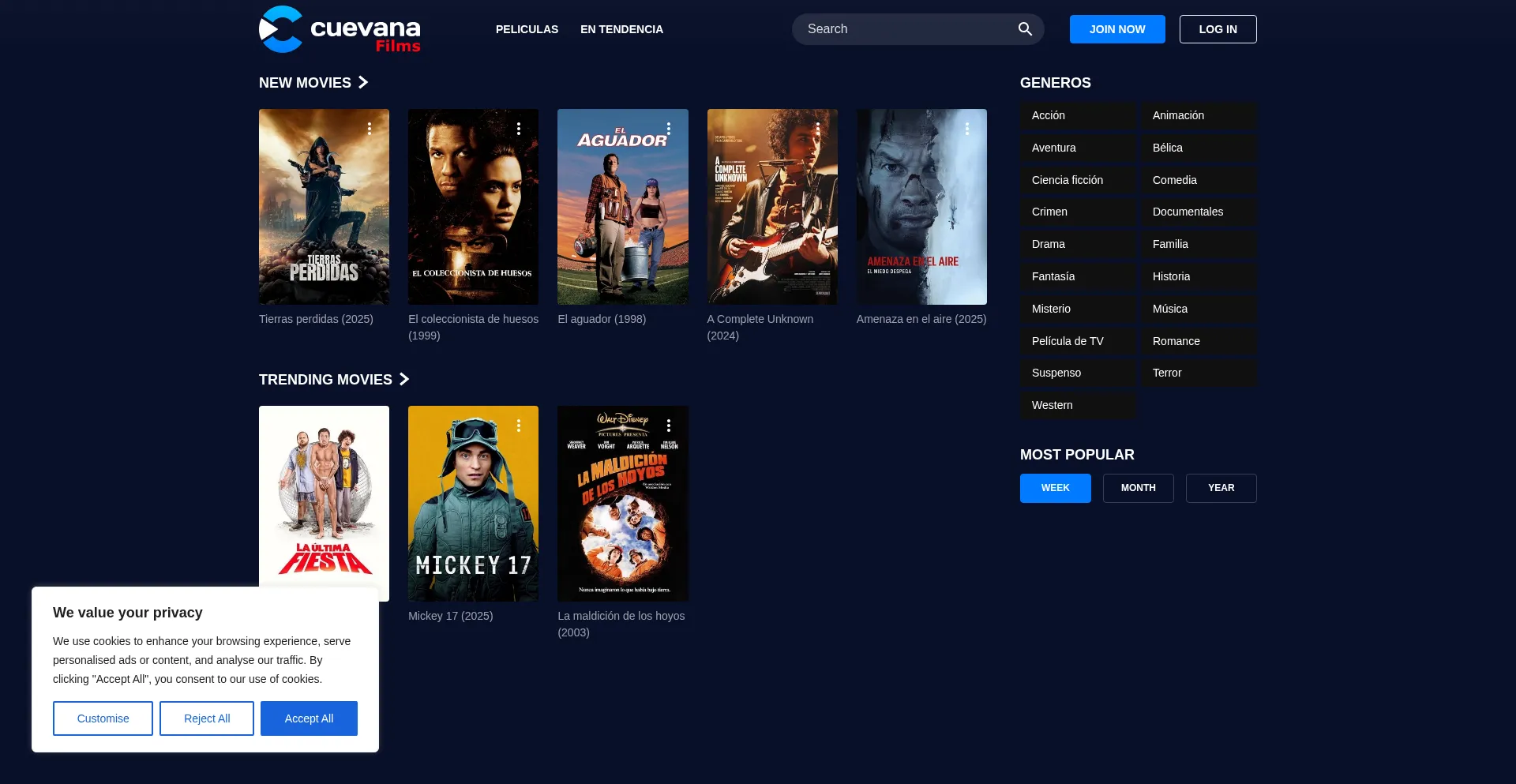Click Reject All in the cookie banner
This screenshot has height=784, width=1516.
(x=207, y=718)
